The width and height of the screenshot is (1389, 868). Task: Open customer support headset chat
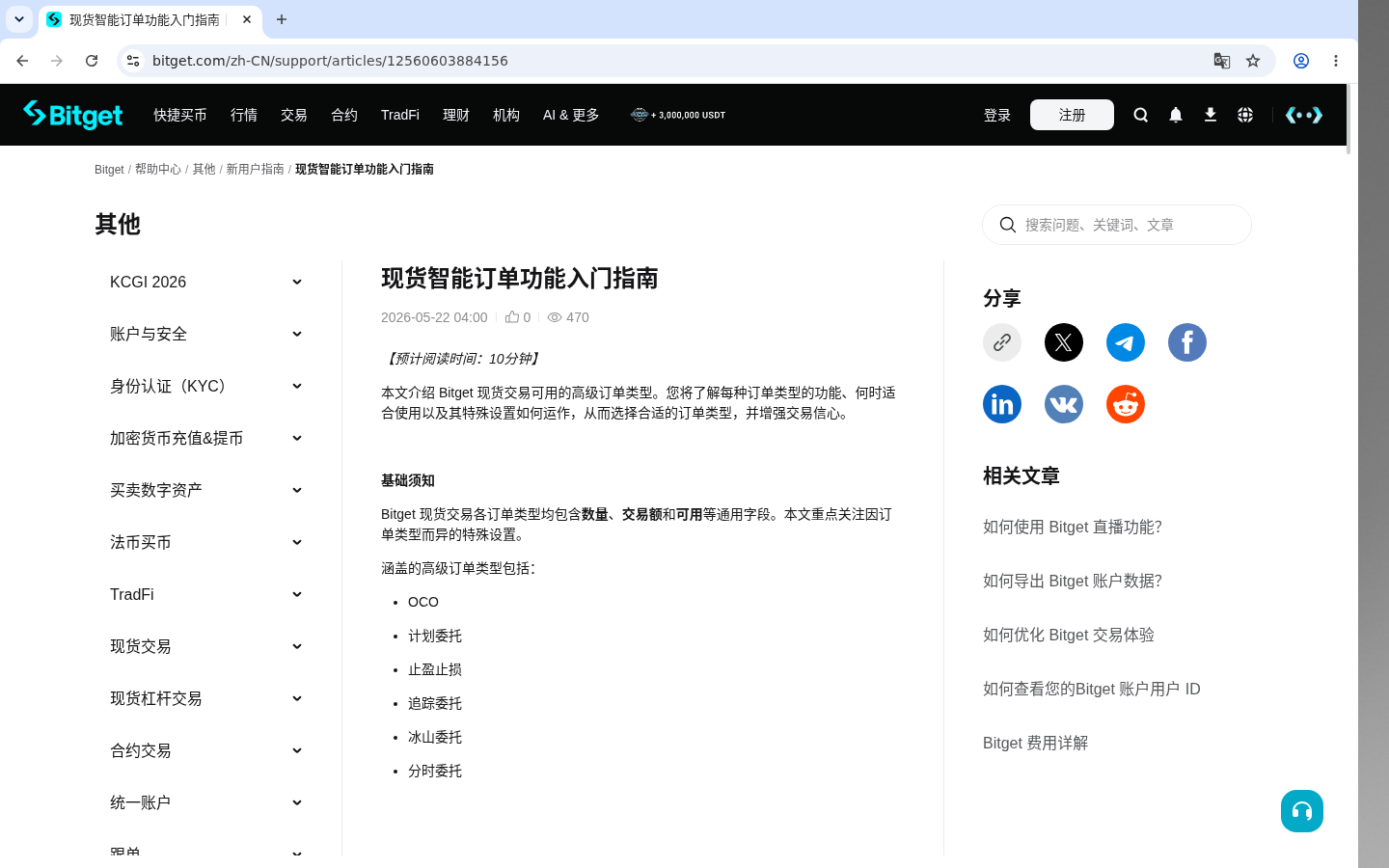point(1302,811)
